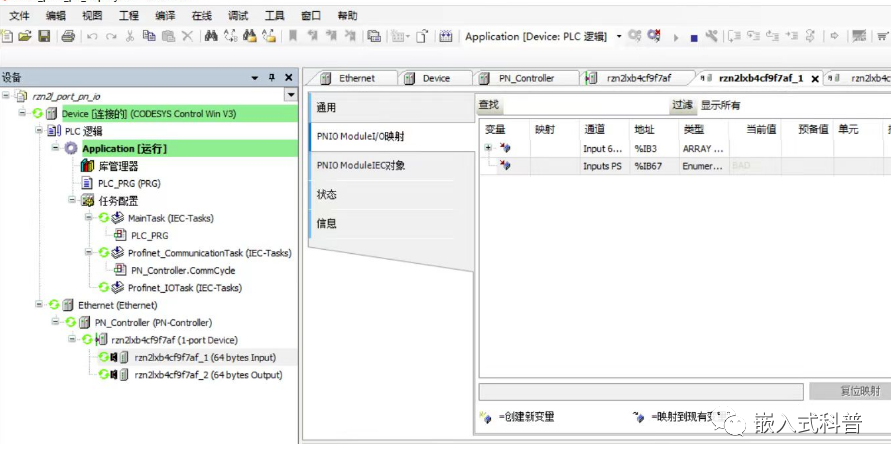Viewport: 891px width, 462px height.
Task: Click the Start play arrow icon
Action: click(x=676, y=38)
